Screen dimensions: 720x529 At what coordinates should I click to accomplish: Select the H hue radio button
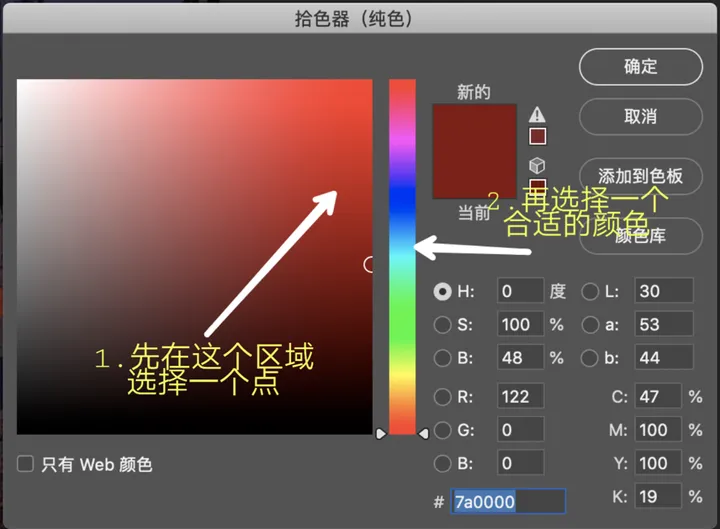coord(443,292)
